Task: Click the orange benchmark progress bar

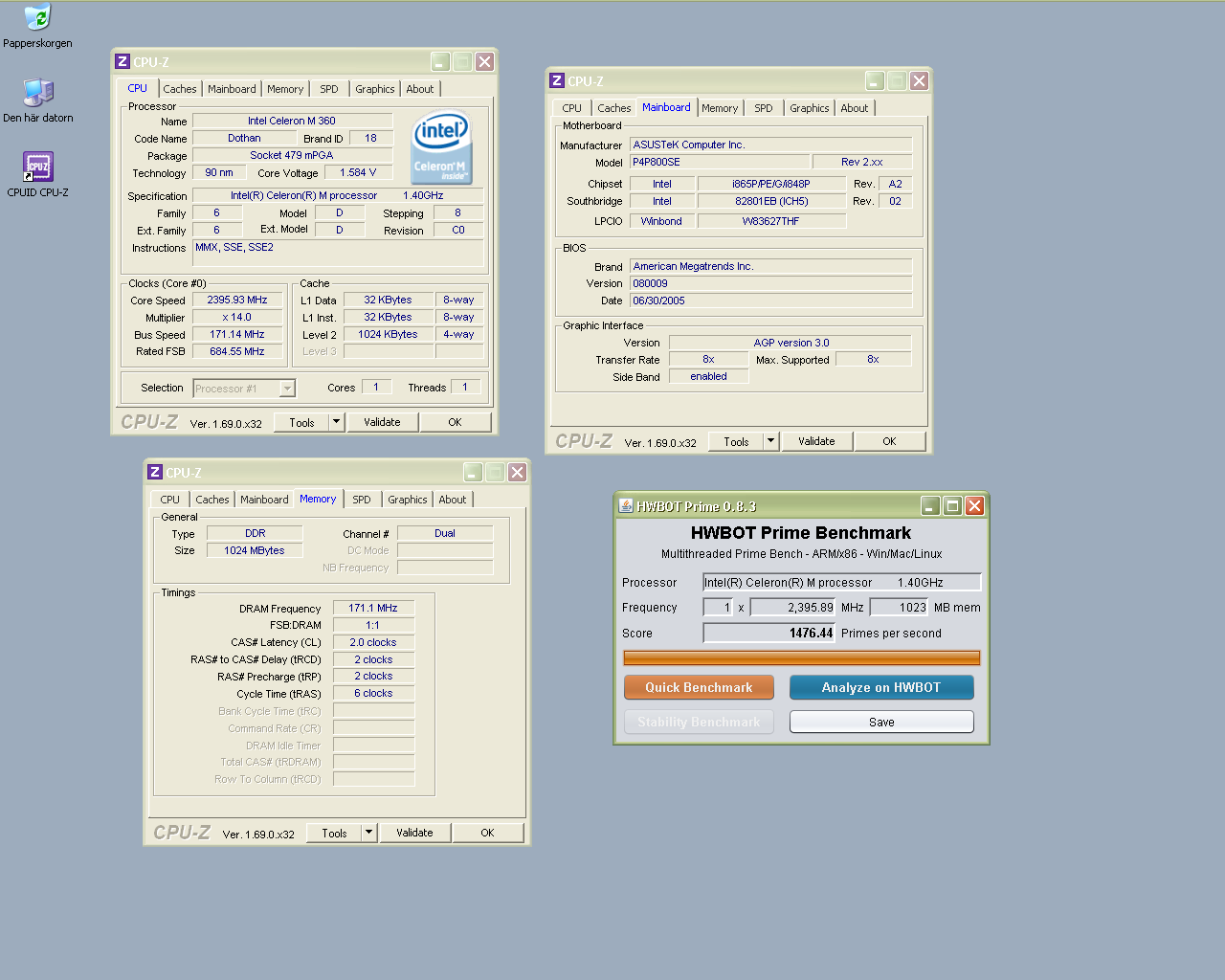Action: pyautogui.click(x=802, y=657)
